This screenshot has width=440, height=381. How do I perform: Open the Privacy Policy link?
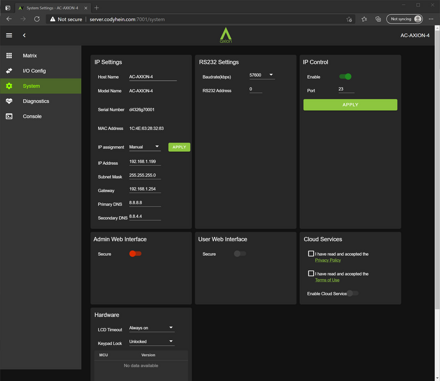click(328, 260)
